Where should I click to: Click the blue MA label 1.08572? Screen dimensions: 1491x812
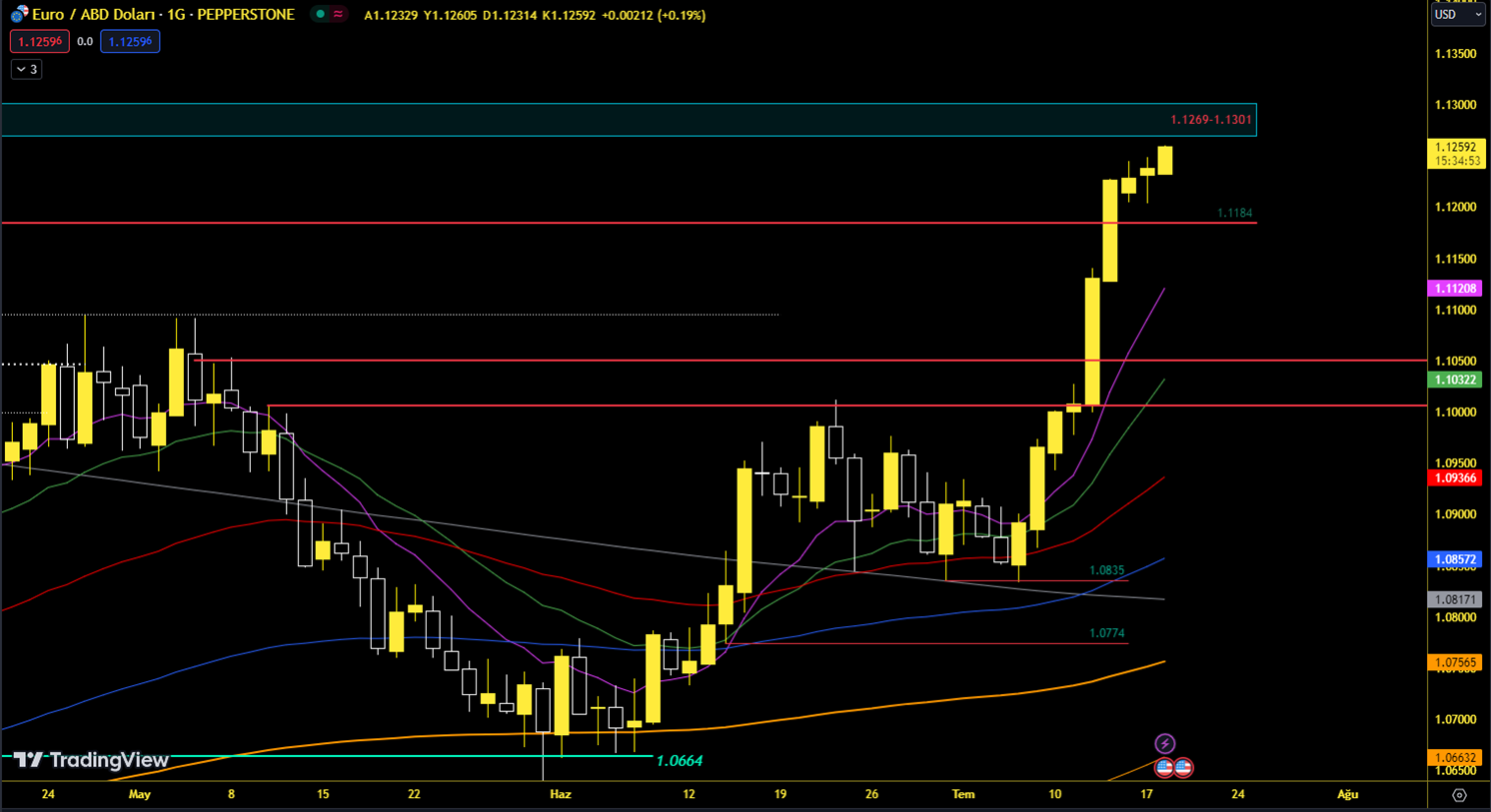click(x=1455, y=560)
